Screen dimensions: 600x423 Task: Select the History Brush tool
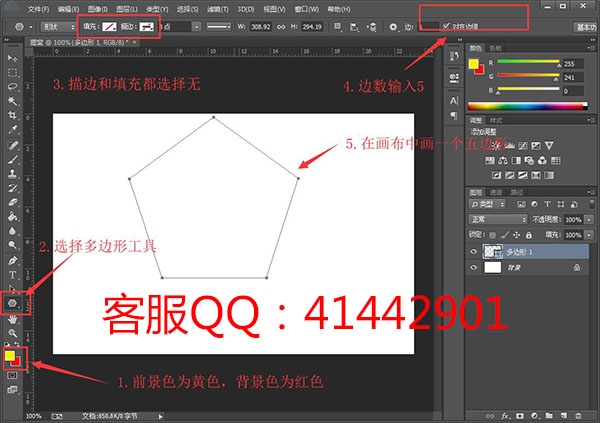12,188
